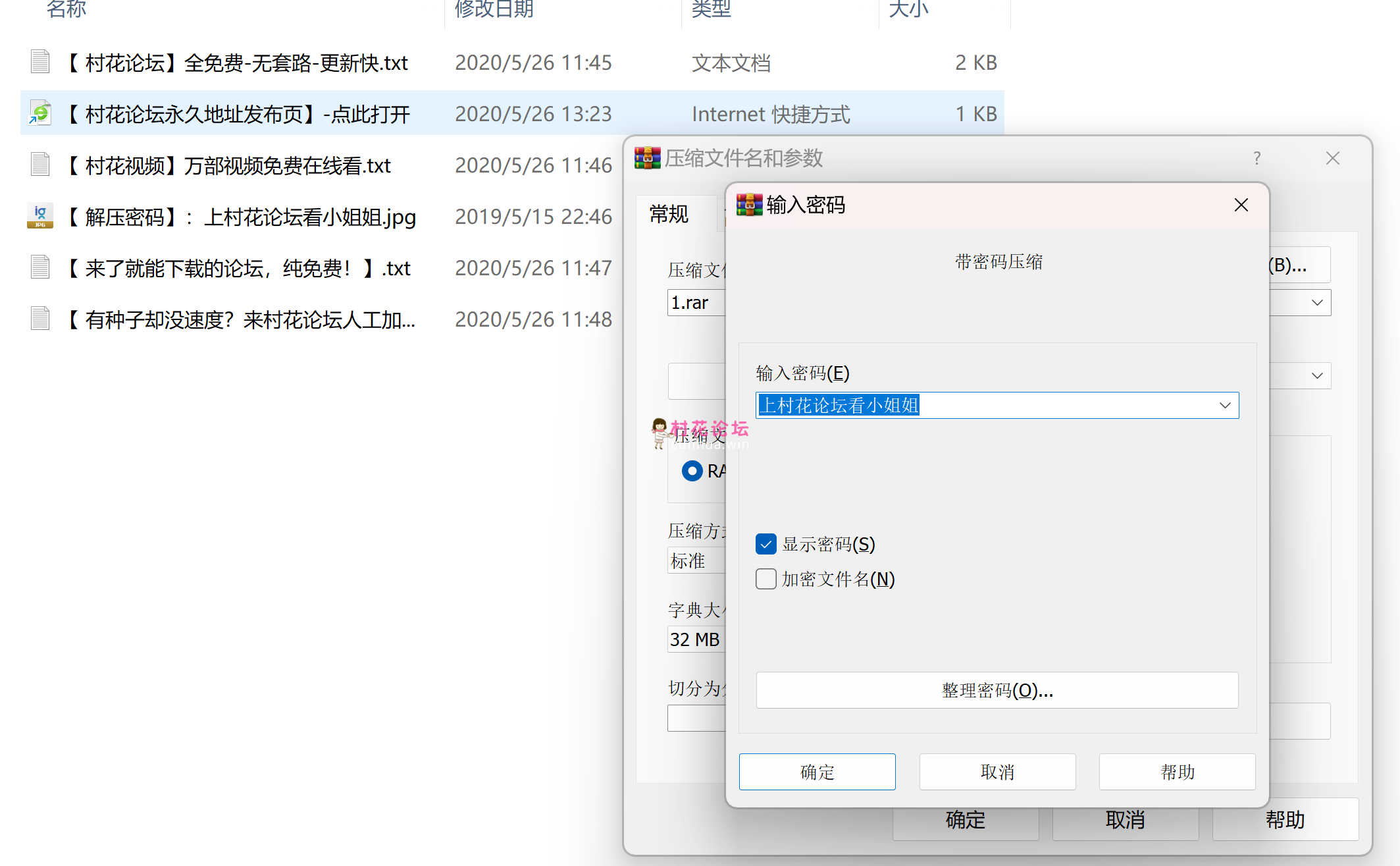Image resolution: width=1400 pixels, height=866 pixels.
Task: Select the Internet shortcut icon for 永久地址发布页
Action: tap(40, 113)
